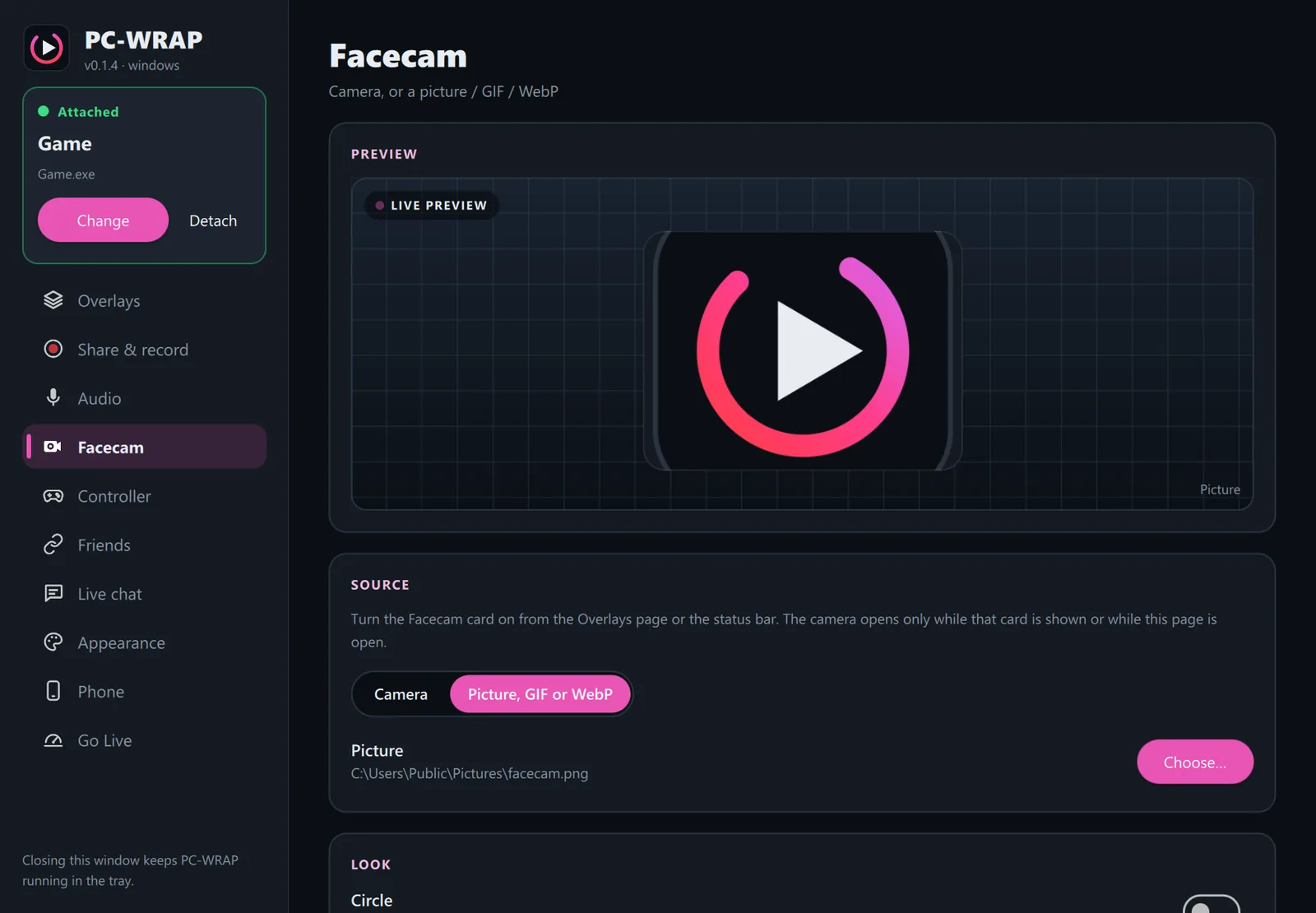Go to the Phone page
The height and width of the screenshot is (913, 1316).
(x=144, y=692)
